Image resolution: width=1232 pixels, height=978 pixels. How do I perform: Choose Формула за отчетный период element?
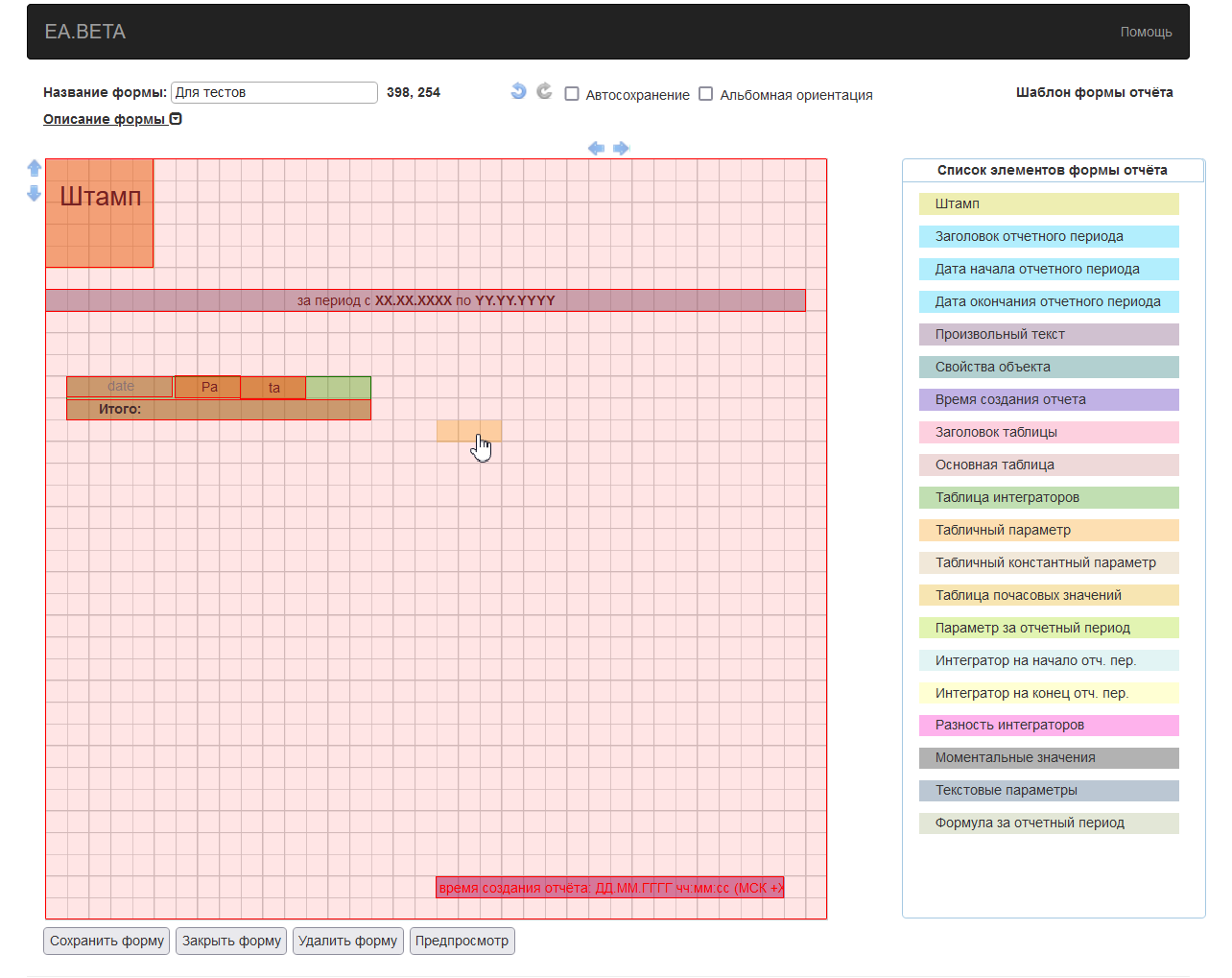(1048, 823)
